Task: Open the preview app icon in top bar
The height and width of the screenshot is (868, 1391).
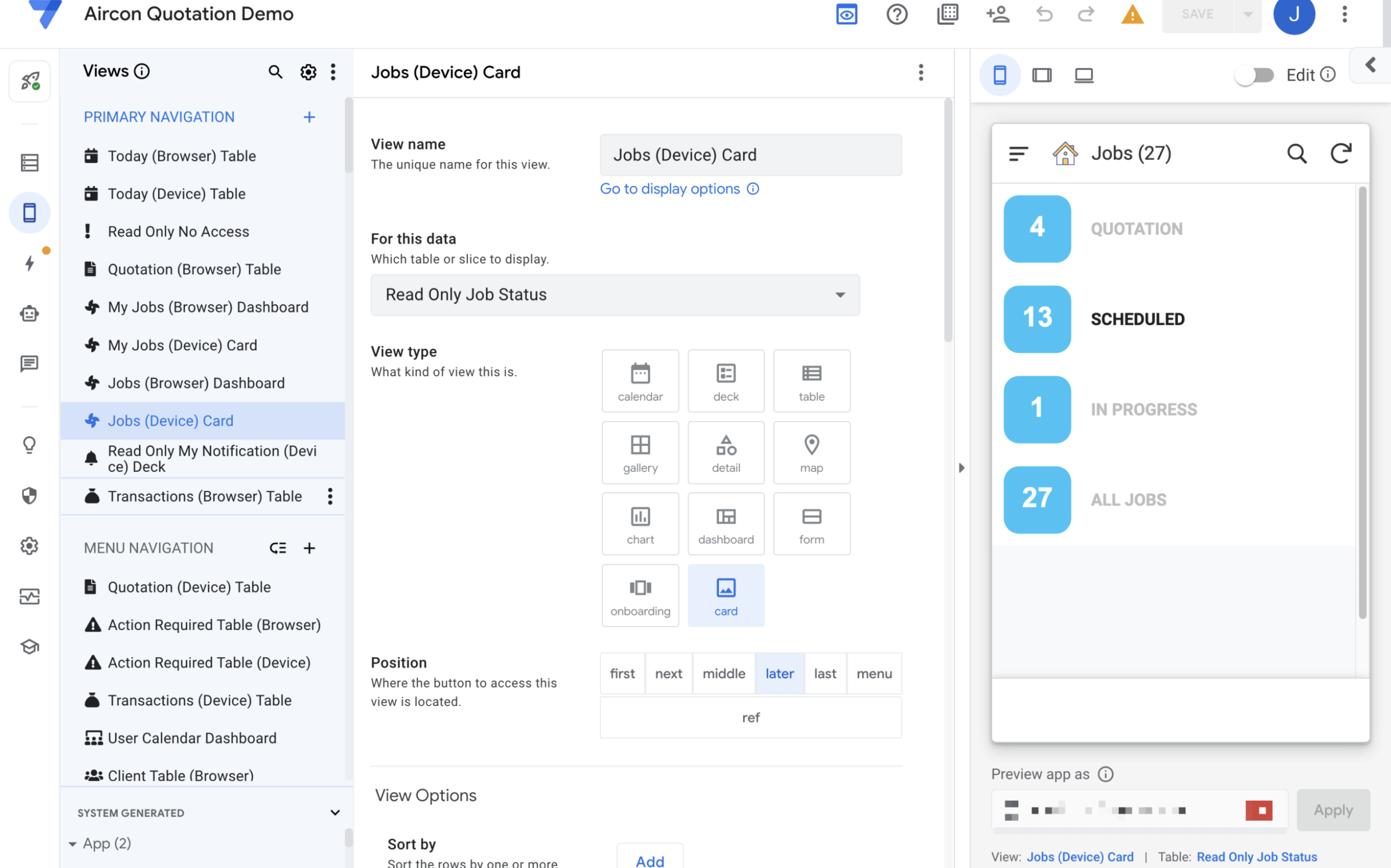Action: click(x=846, y=14)
